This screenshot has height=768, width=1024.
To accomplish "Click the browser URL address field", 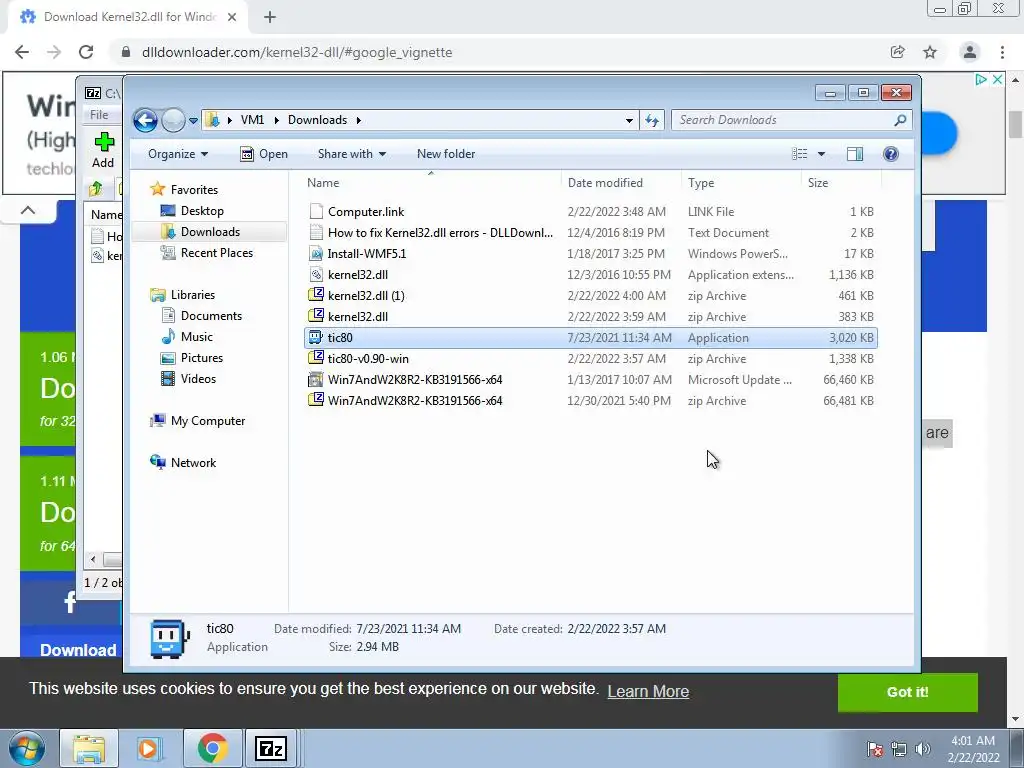I will click(496, 52).
